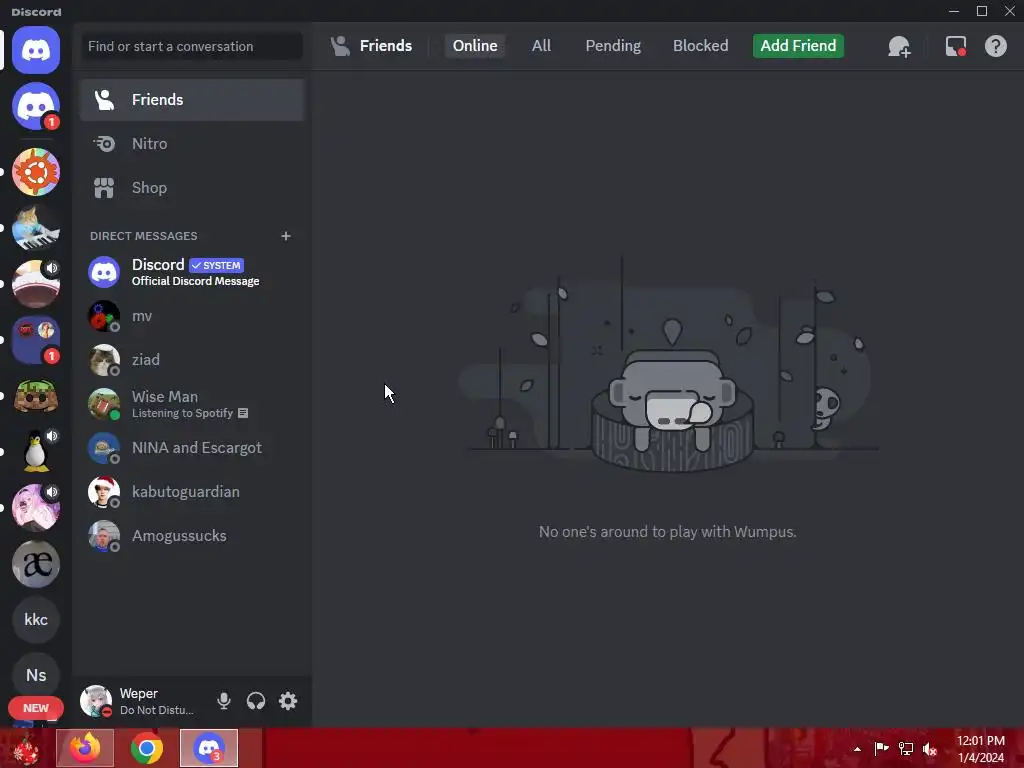Viewport: 1024px width, 768px height.
Task: Switch to the Online friends tab
Action: pos(475,46)
